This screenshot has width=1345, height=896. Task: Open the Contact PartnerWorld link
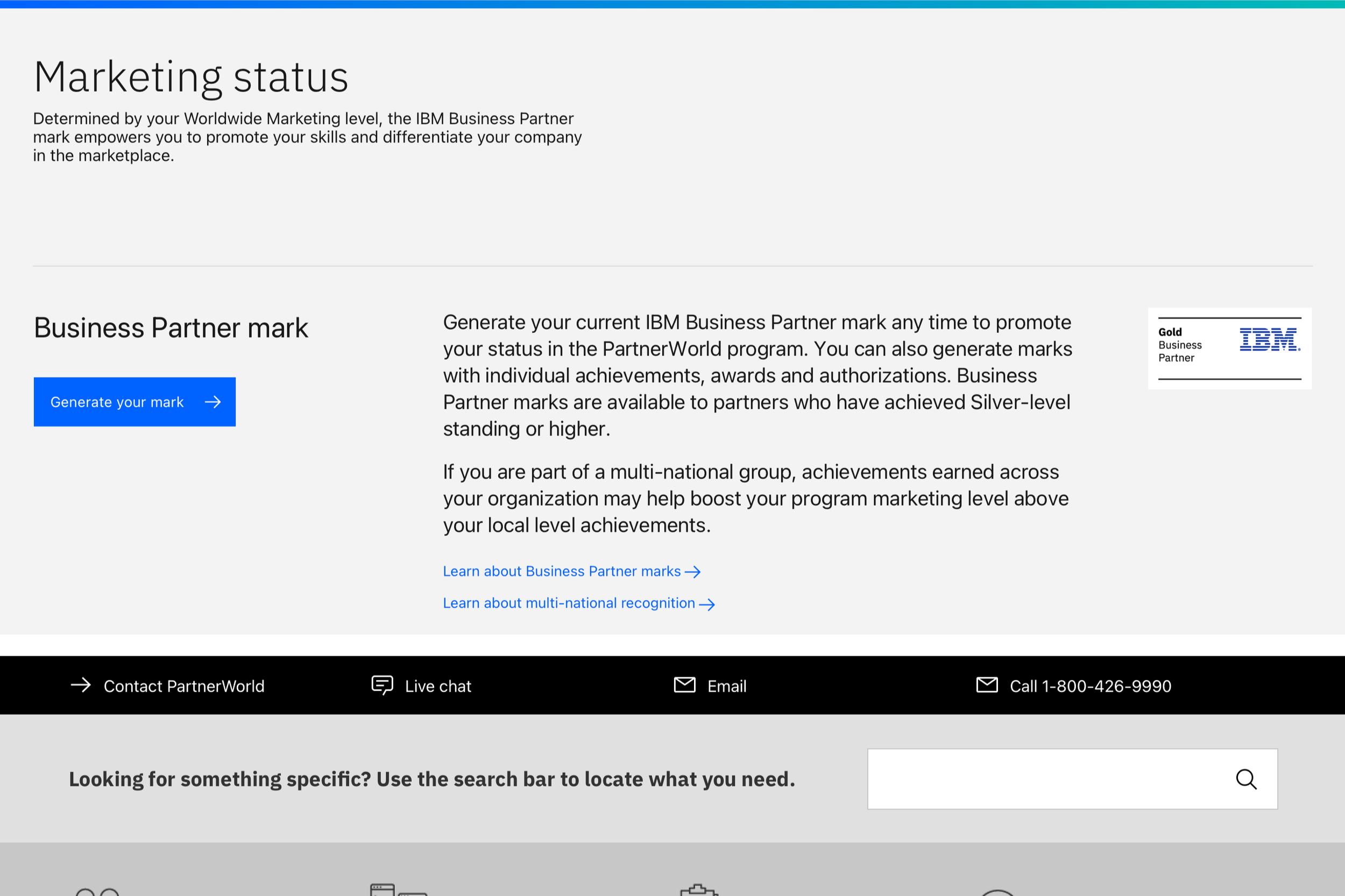(167, 686)
